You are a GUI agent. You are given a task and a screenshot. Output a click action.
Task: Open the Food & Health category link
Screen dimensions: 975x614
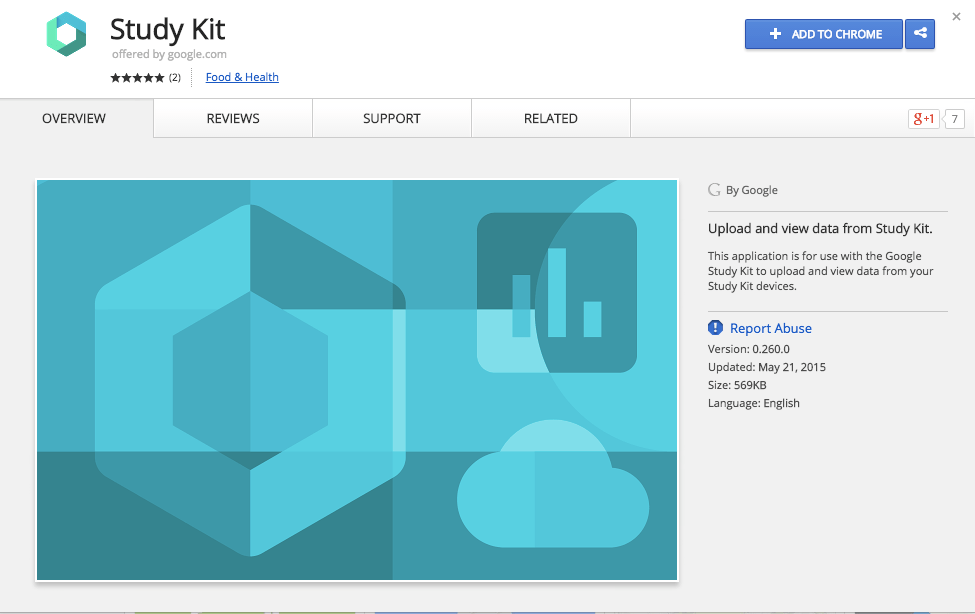pyautogui.click(x=242, y=78)
